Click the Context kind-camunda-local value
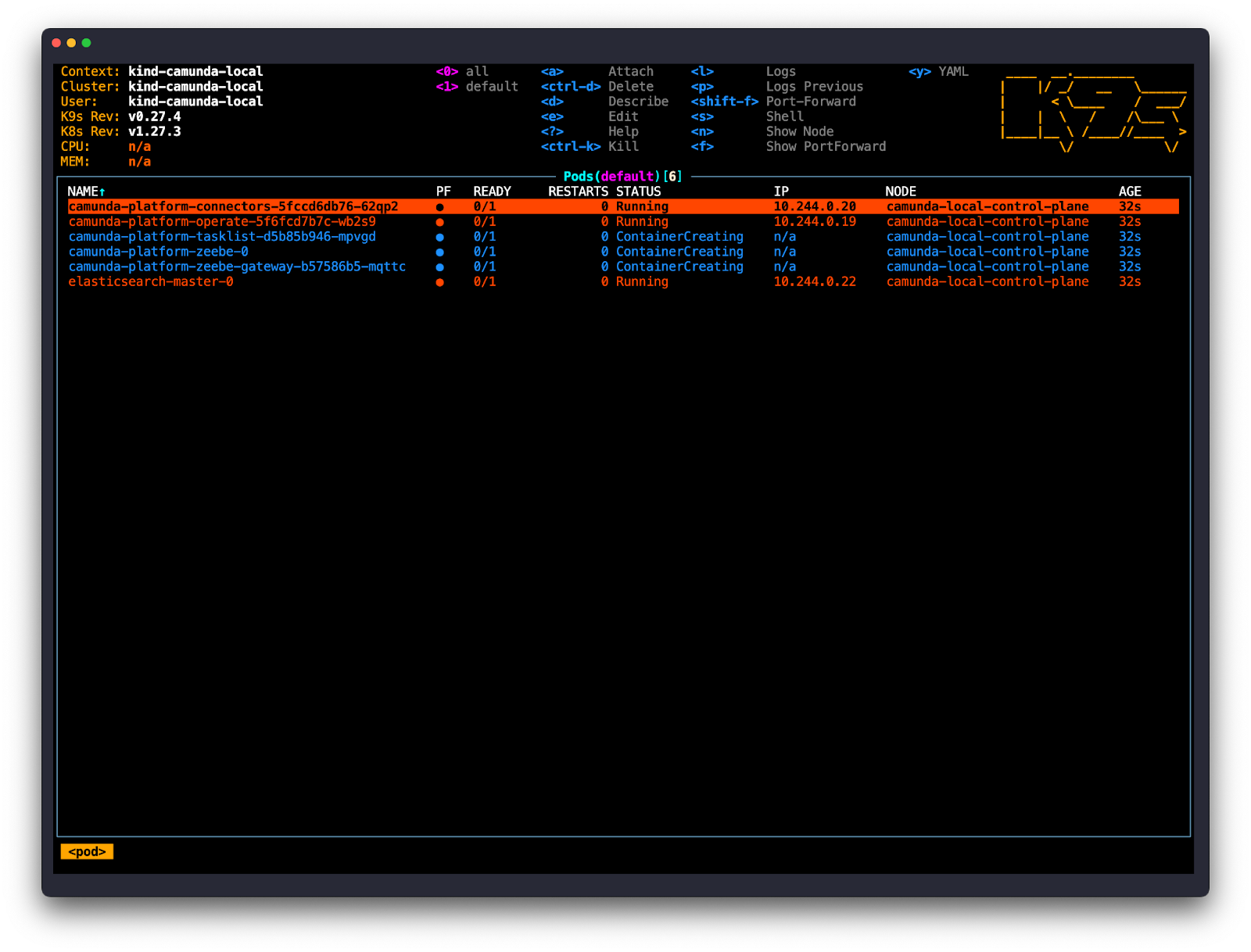The height and width of the screenshot is (952, 1251). click(x=195, y=71)
